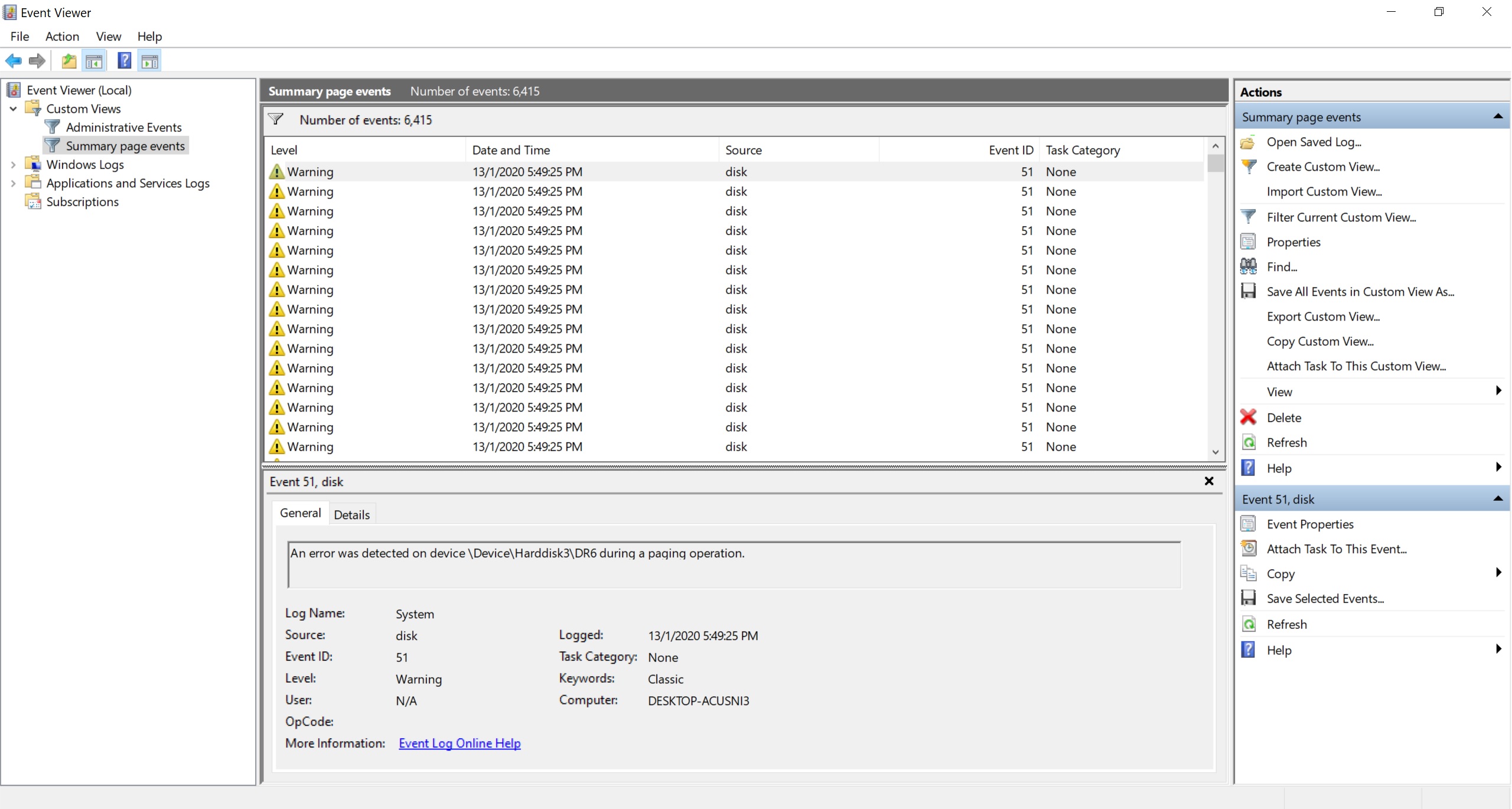Open the Event Log Online Help link
Screen dimensions: 1512x809
460,743
